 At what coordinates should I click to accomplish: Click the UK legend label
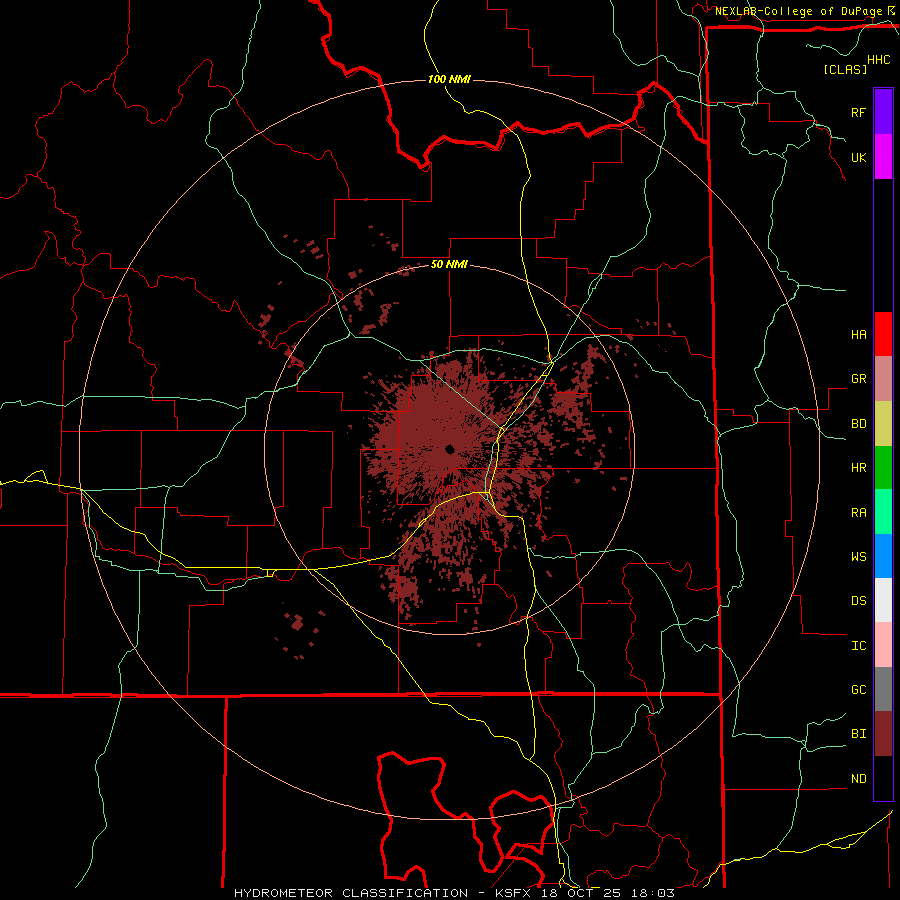[x=858, y=157]
